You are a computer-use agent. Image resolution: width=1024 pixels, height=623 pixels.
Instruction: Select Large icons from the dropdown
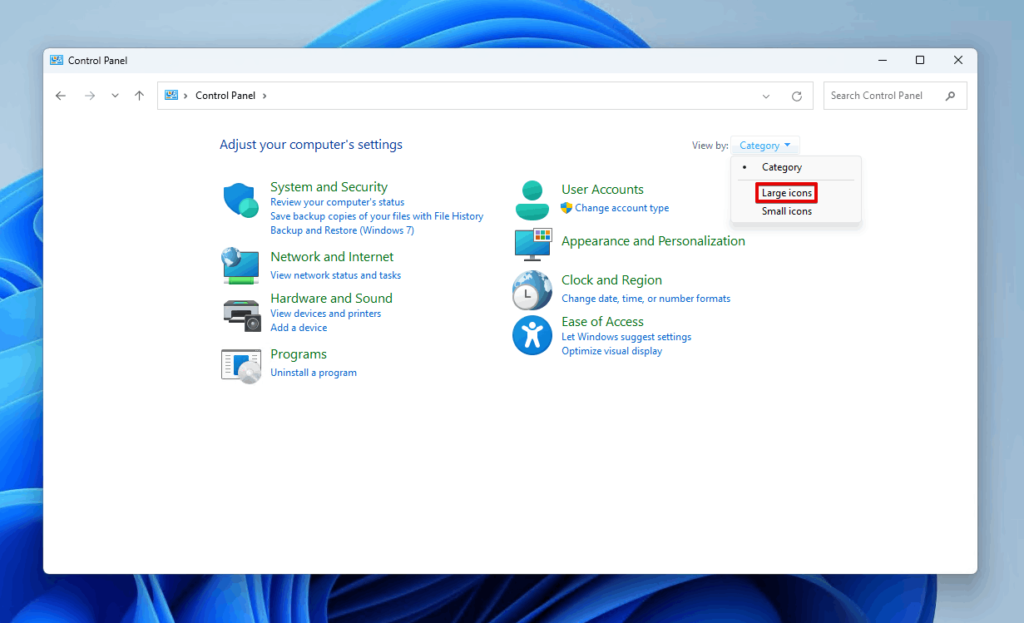point(786,192)
